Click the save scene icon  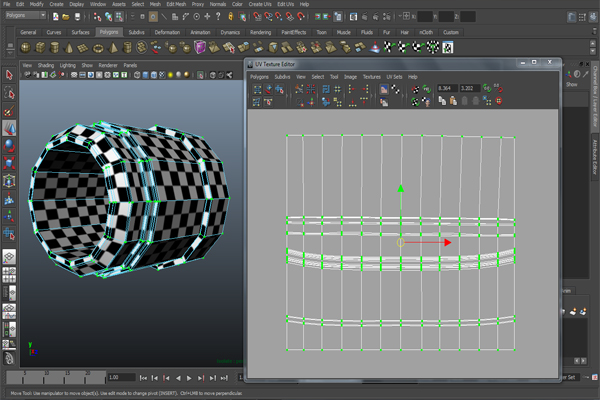point(77,16)
